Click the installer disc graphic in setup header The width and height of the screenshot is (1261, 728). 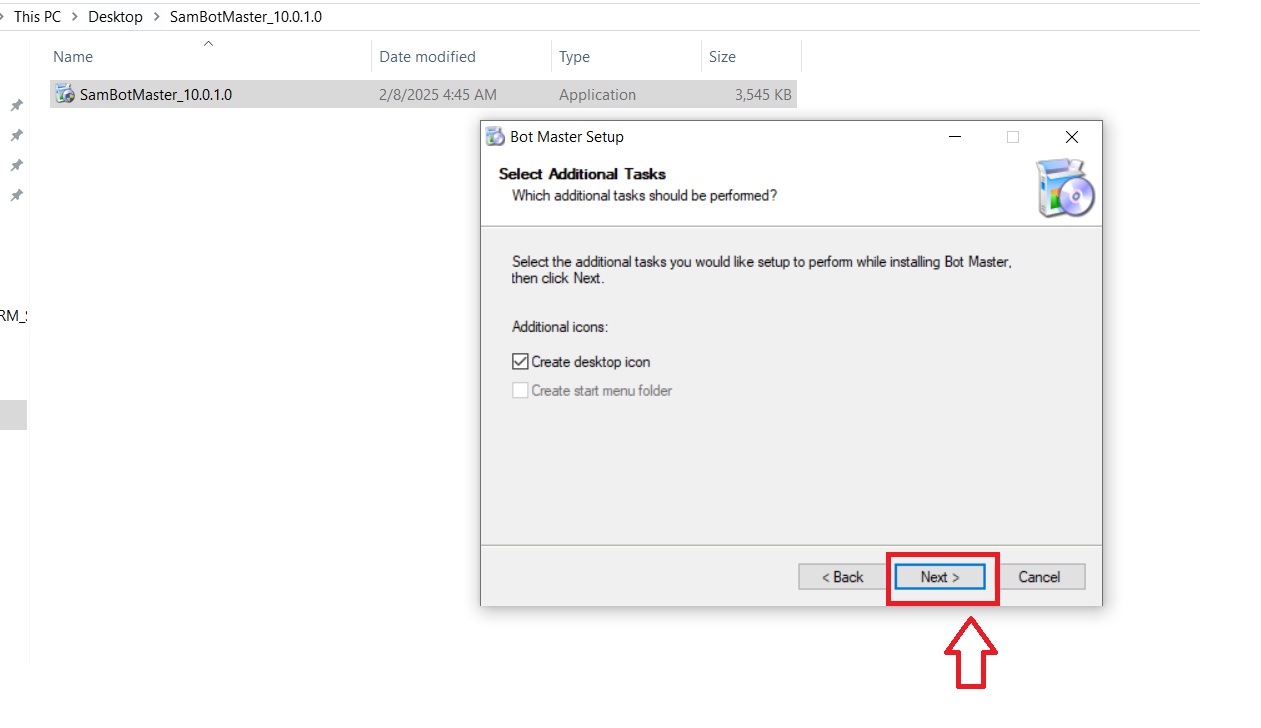(x=1065, y=188)
